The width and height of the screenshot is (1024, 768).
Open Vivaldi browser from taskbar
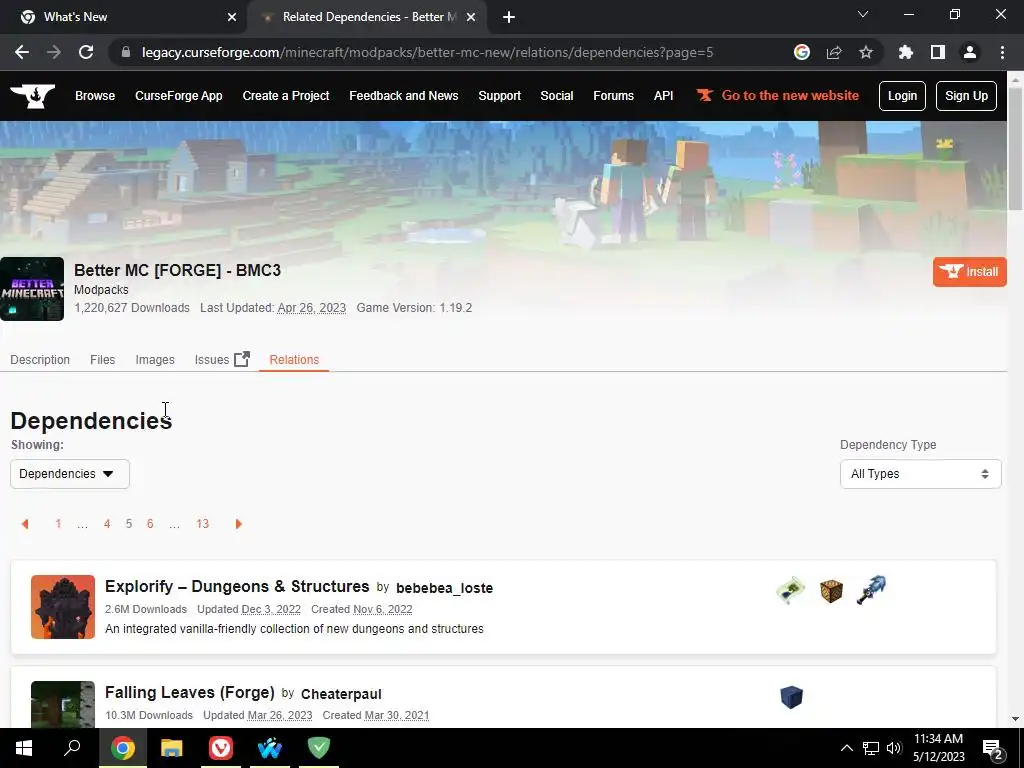pos(221,748)
